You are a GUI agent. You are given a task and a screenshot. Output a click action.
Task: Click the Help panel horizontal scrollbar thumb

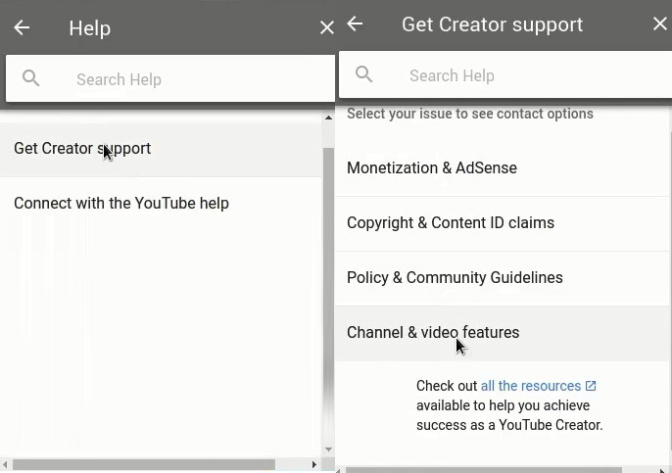[144, 464]
